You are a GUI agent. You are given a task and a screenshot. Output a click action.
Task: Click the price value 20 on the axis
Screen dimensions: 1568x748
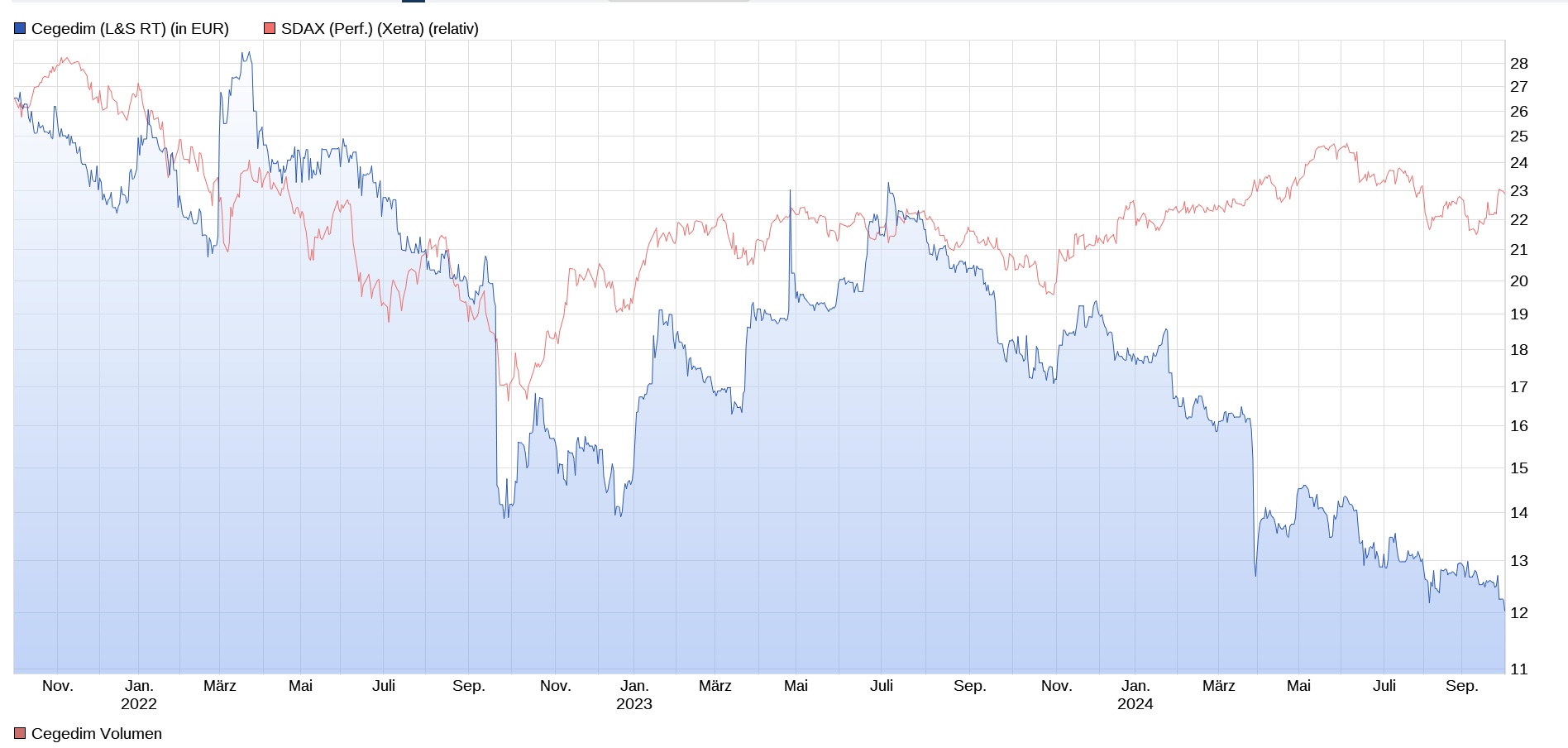[x=1519, y=281]
